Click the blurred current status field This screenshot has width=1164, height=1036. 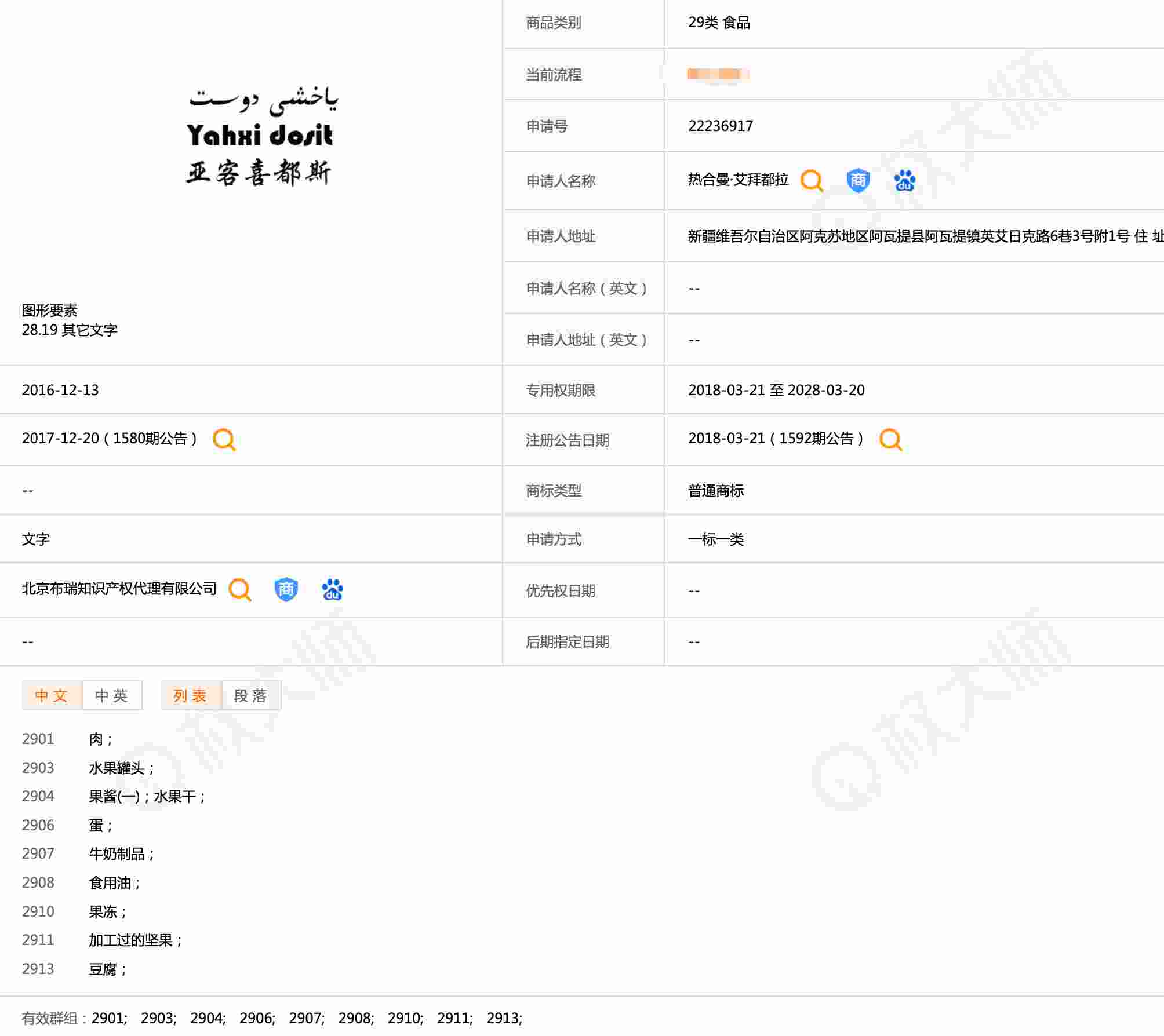pos(718,74)
